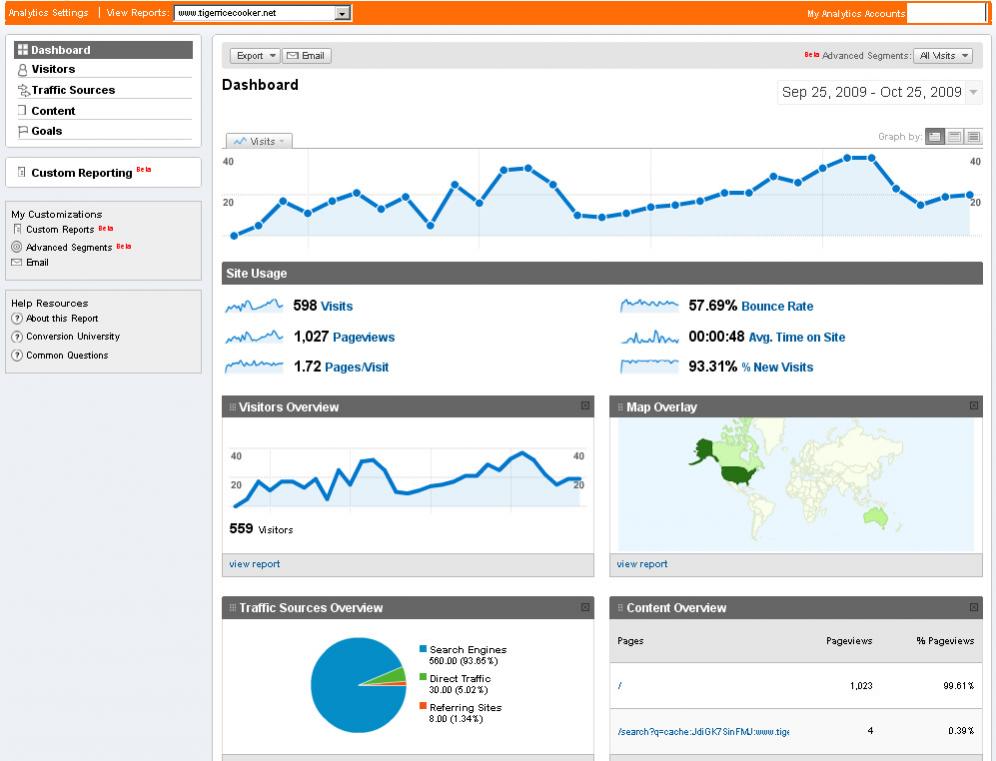996x761 pixels.
Task: Click Direct Traffic green legend swatch
Action: pyautogui.click(x=423, y=678)
